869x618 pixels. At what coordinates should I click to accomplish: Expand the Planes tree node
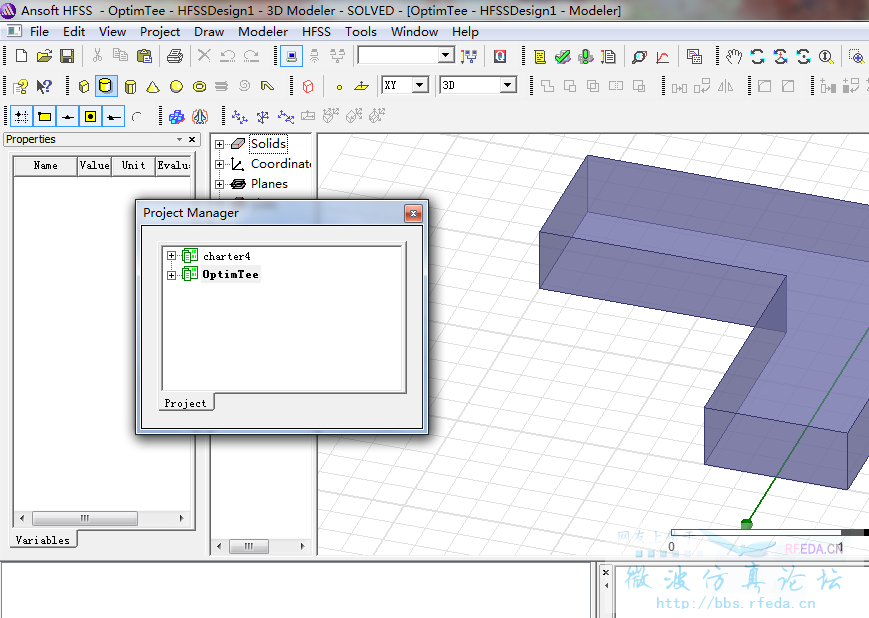coord(219,184)
